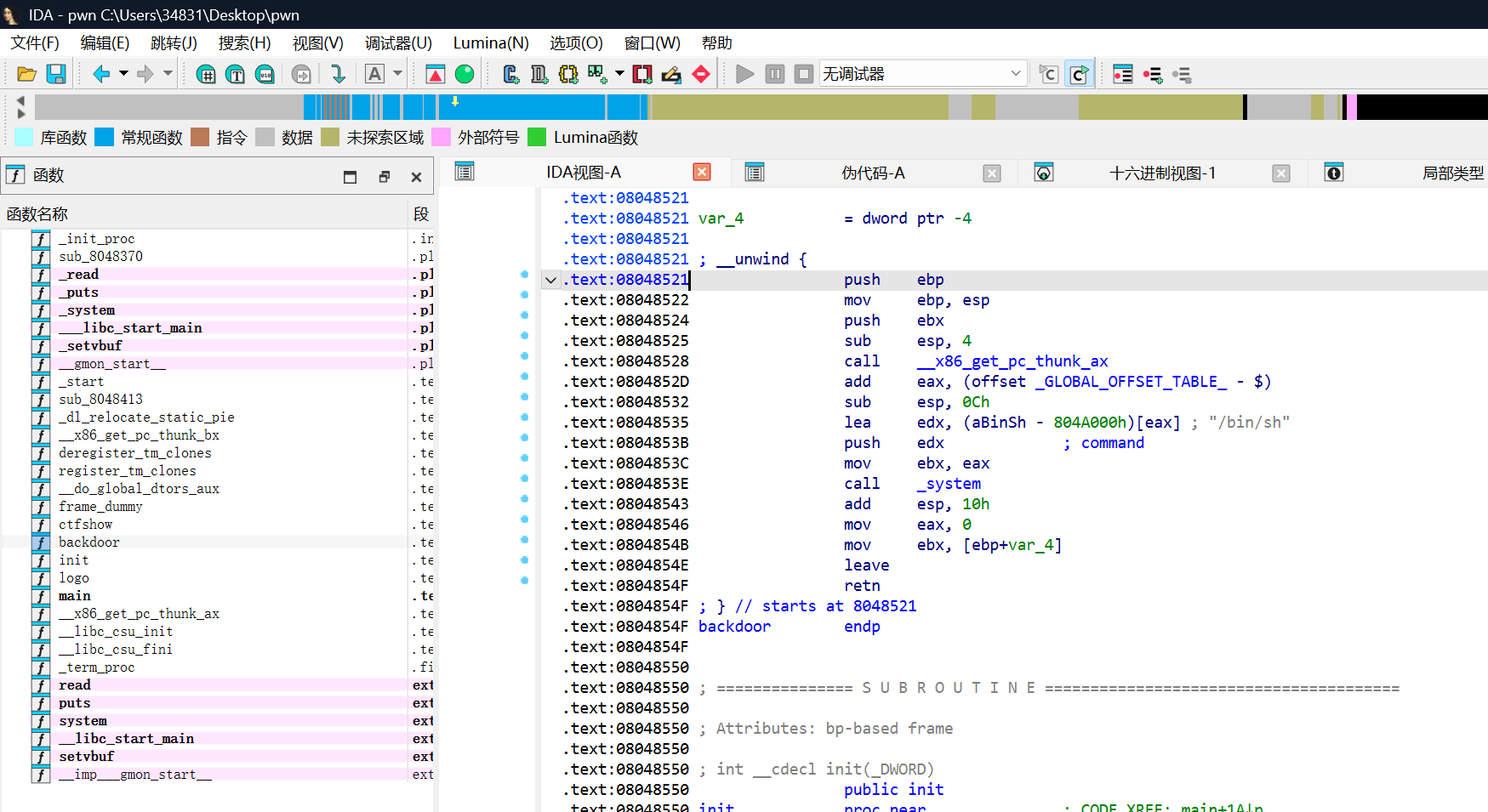The image size is (1488, 812).
Task: Click the 外部符号 pink legend swatch
Action: click(x=442, y=137)
